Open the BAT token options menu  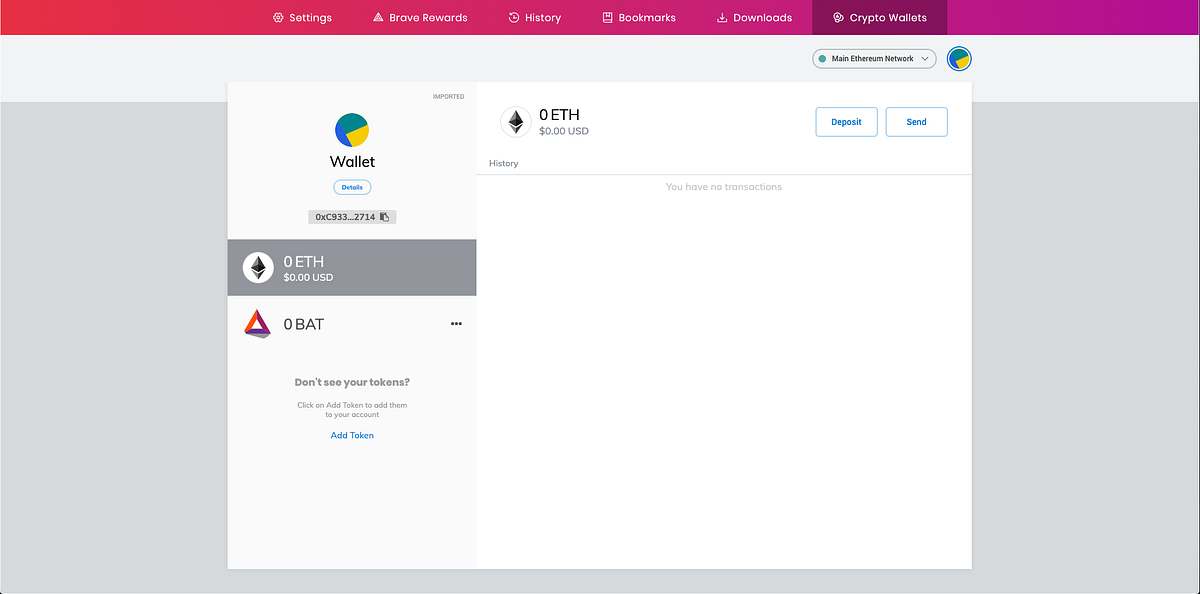457,324
